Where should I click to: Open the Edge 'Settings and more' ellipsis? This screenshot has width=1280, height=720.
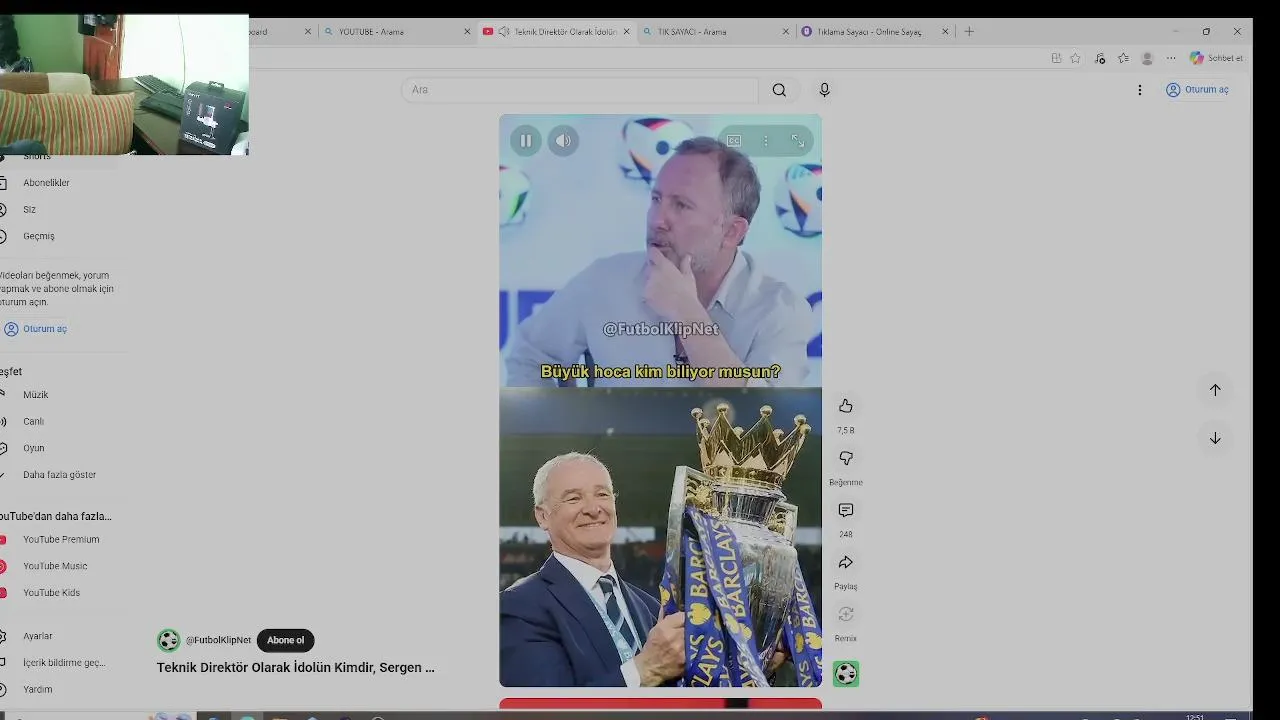1171,58
